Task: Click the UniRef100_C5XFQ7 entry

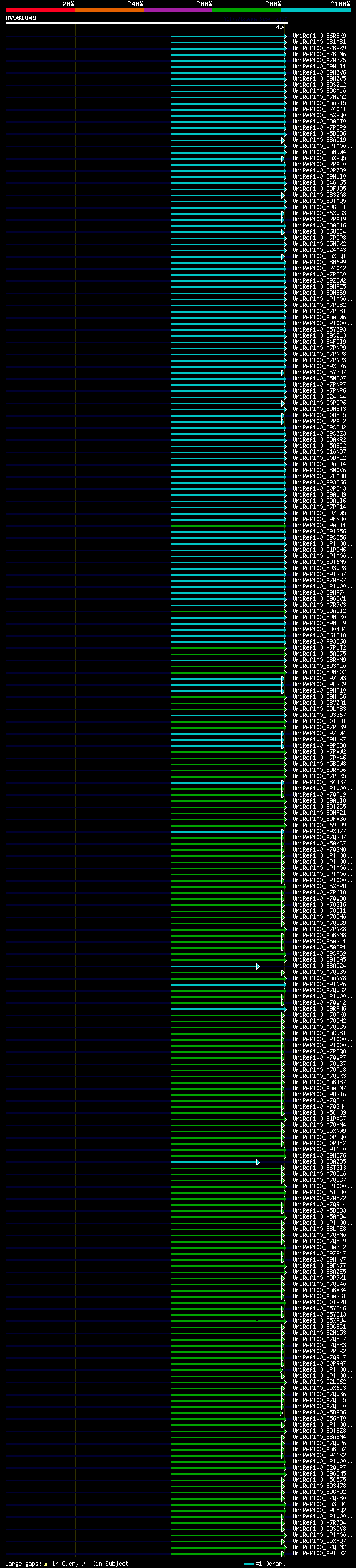Action: 319,1541
